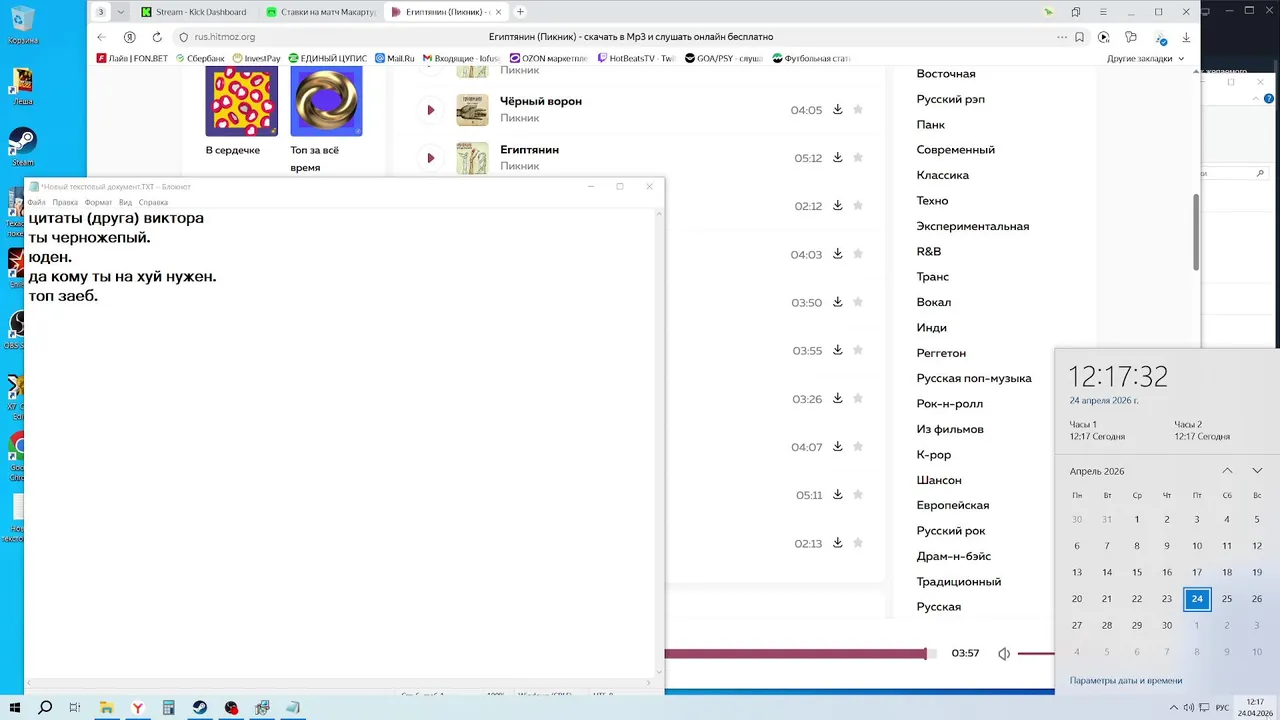The width and height of the screenshot is (1280, 720).
Task: Download the 04:07 track
Action: point(838,446)
